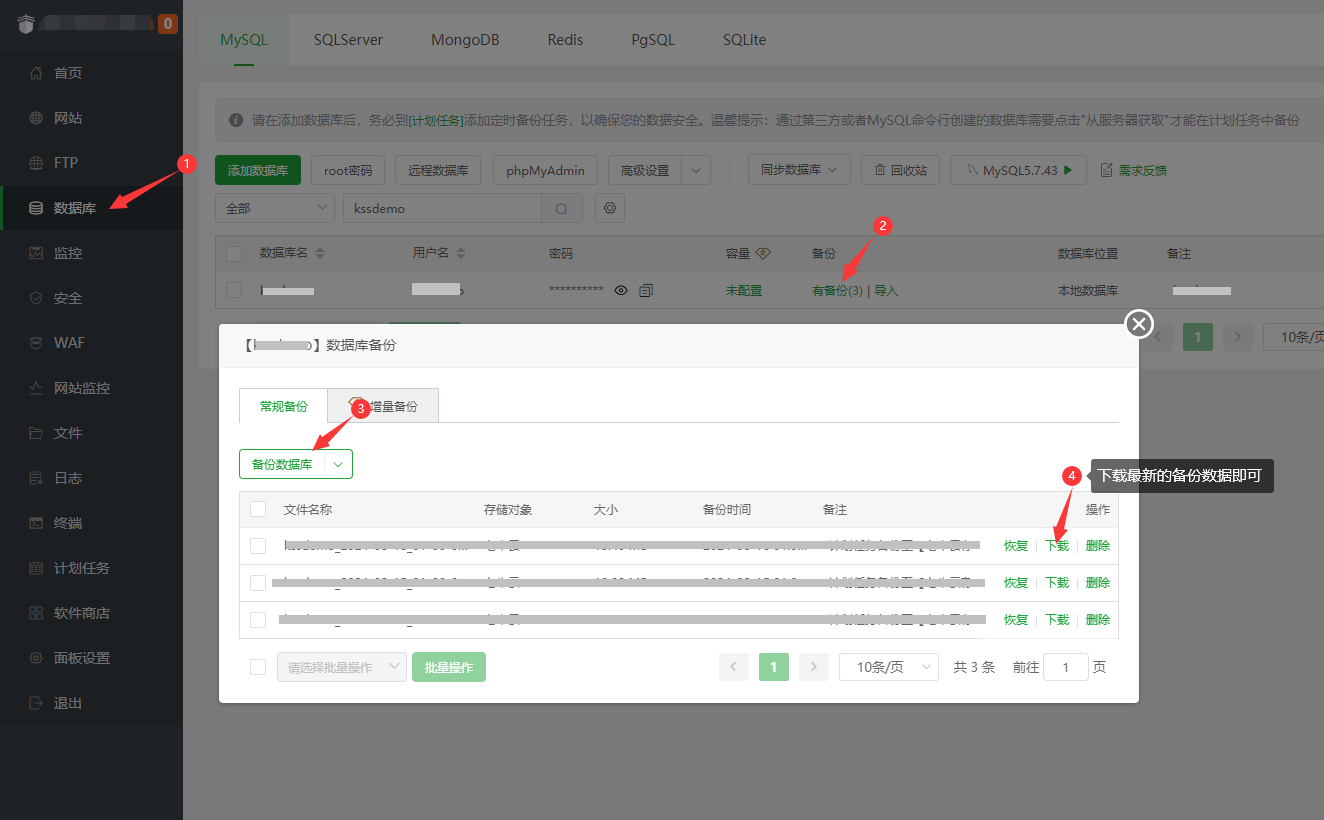Click the WAF sidebar icon

[x=36, y=343]
